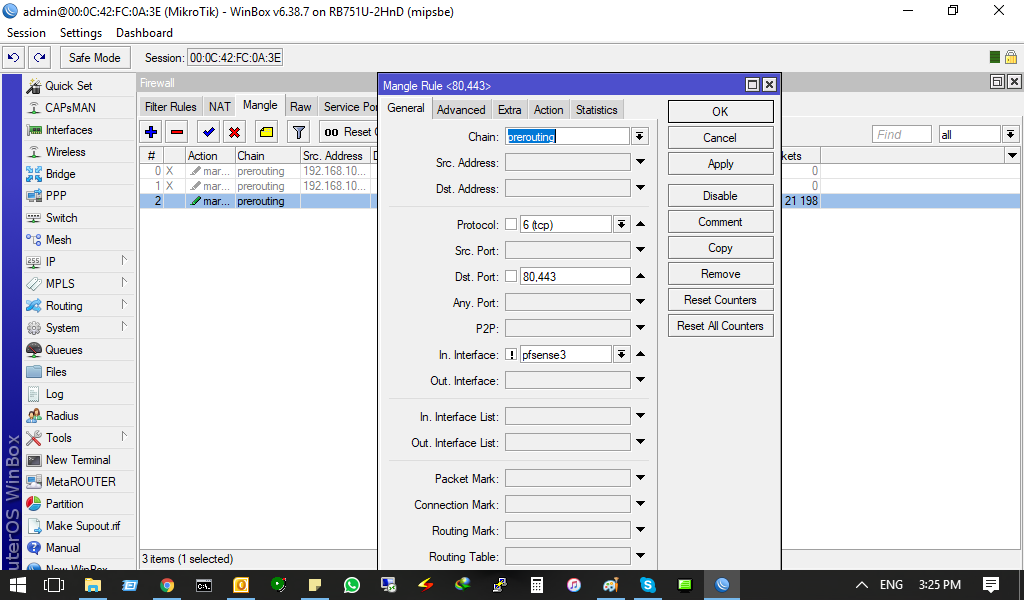Viewport: 1024px width, 600px height.
Task: Click the Find search field
Action: click(902, 134)
